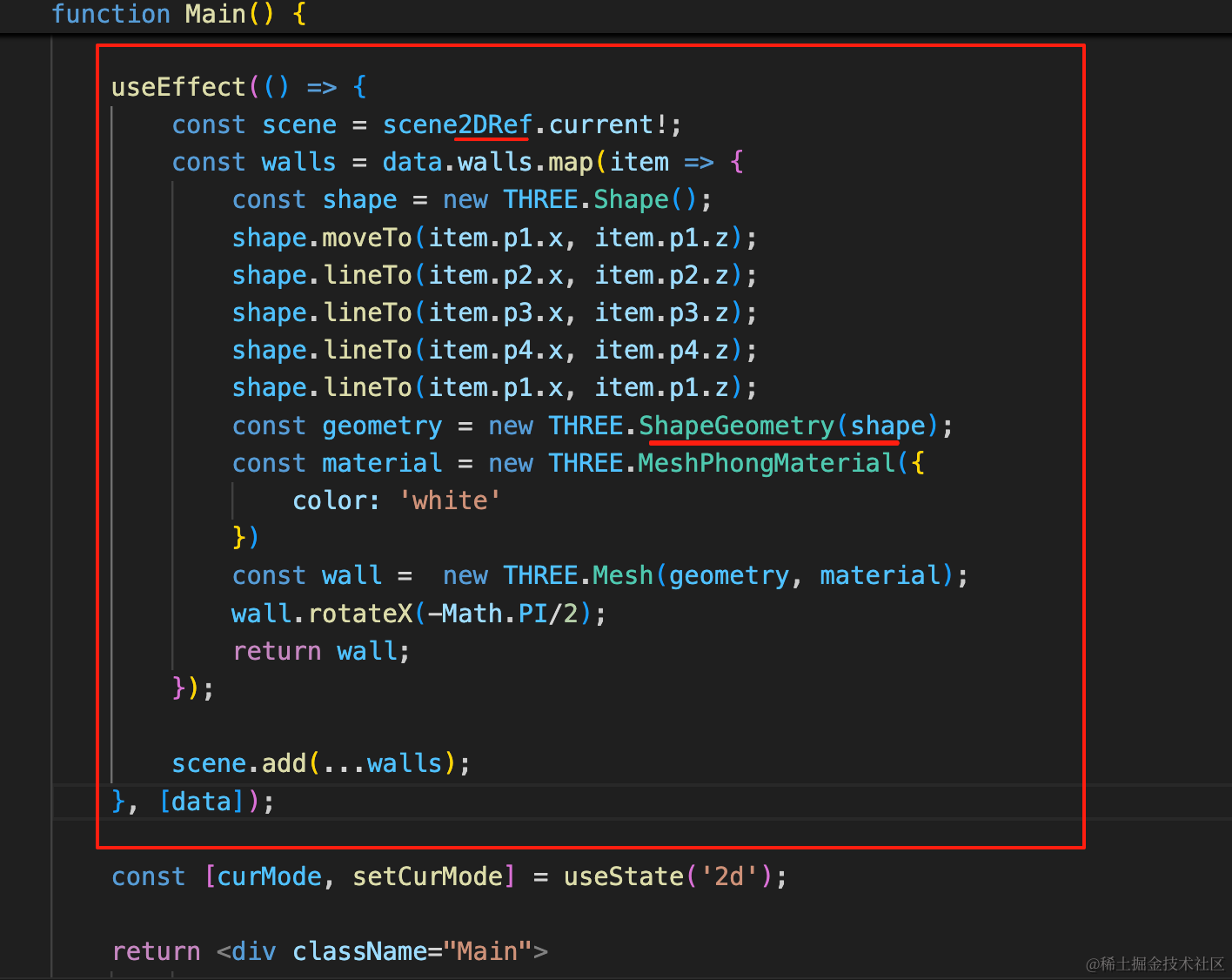Click 'scene2DRef' in the scene assignment

[x=458, y=124]
